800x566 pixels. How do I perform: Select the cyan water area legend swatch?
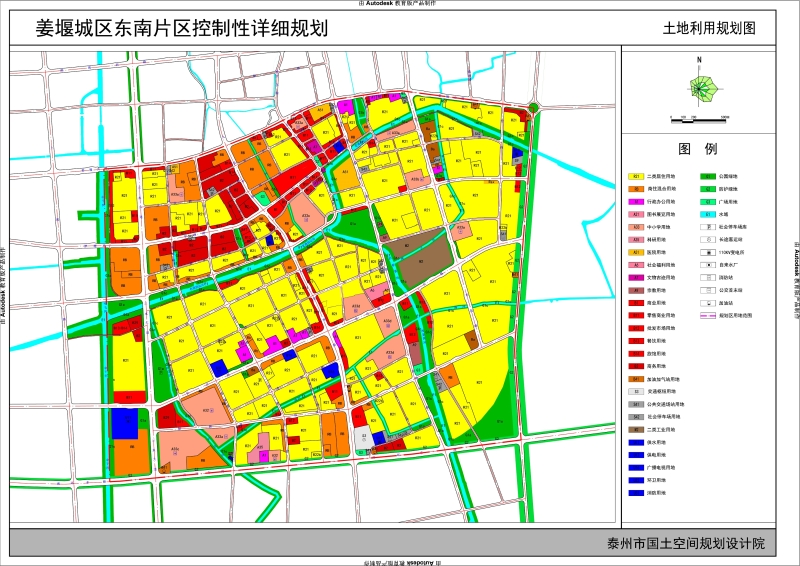click(707, 214)
